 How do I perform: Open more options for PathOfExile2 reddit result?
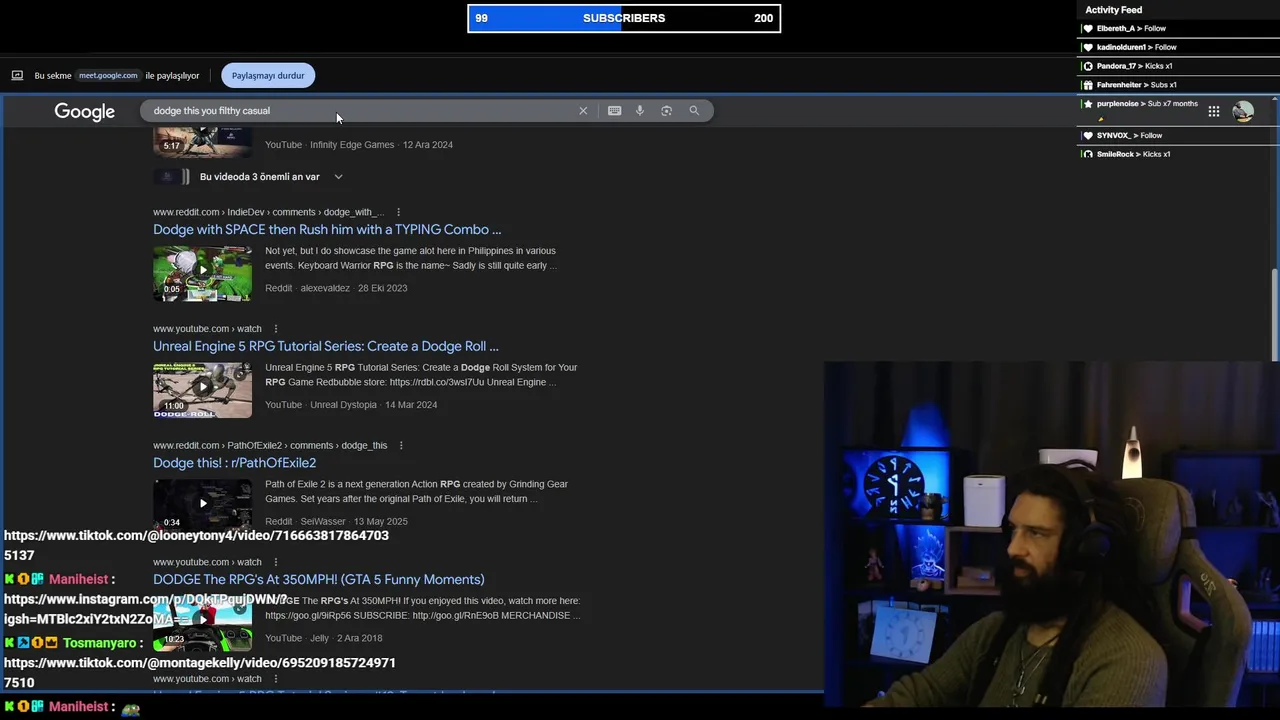(x=401, y=446)
